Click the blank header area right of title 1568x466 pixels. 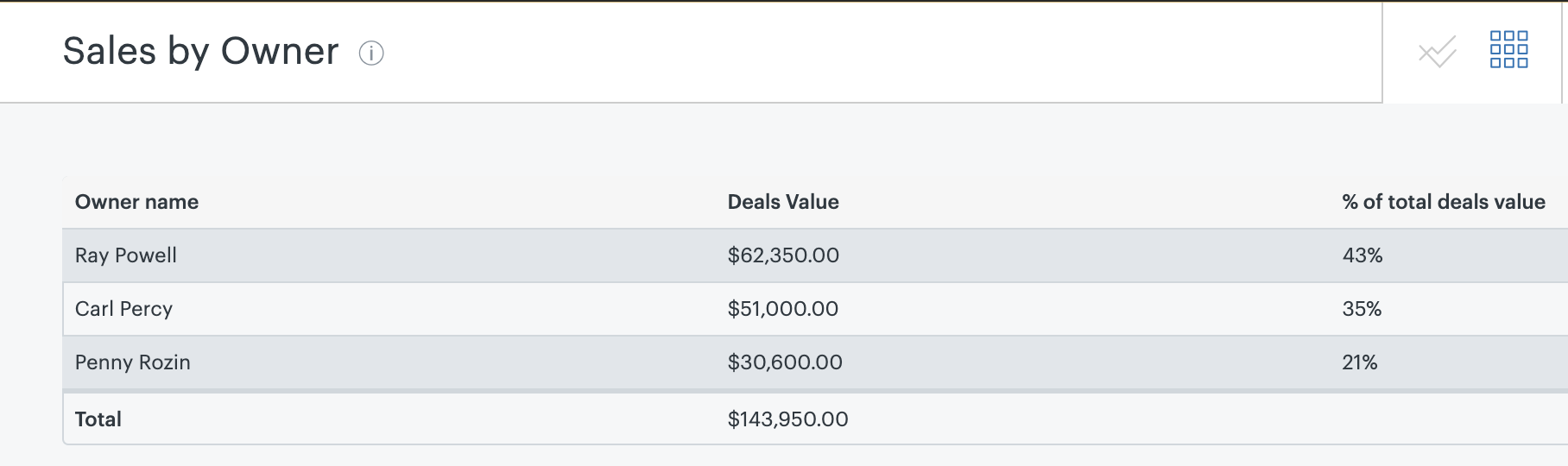pyautogui.click(x=881, y=52)
